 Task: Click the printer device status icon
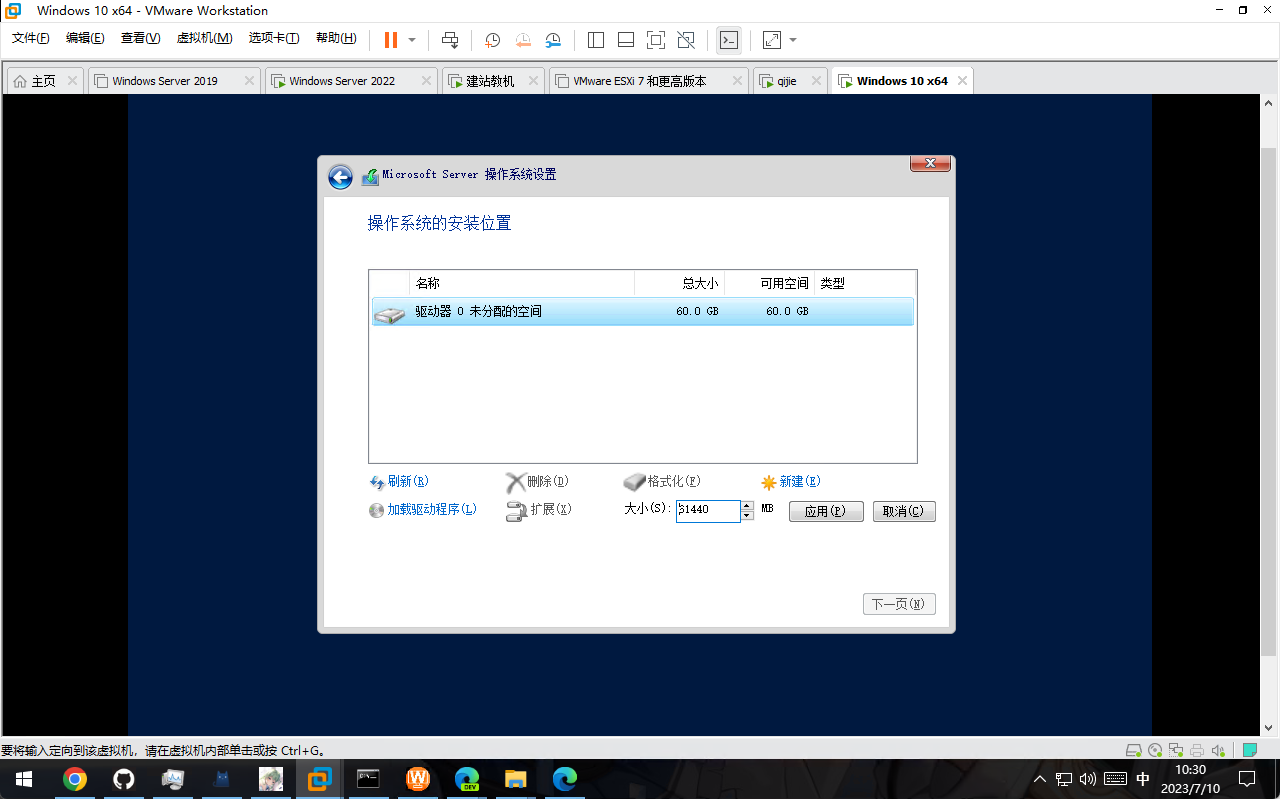(1197, 750)
